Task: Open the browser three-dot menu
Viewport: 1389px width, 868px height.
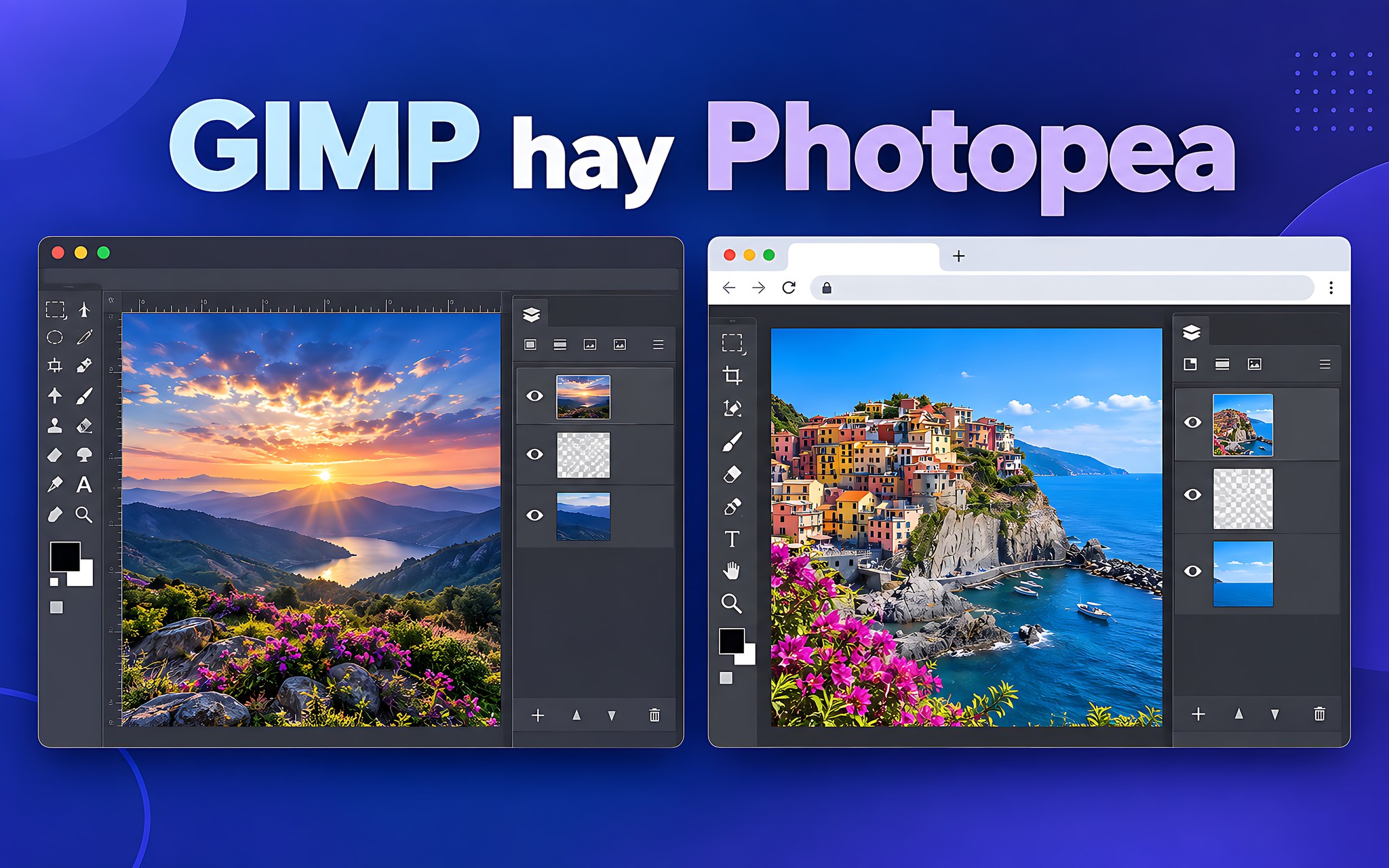Action: click(1331, 288)
